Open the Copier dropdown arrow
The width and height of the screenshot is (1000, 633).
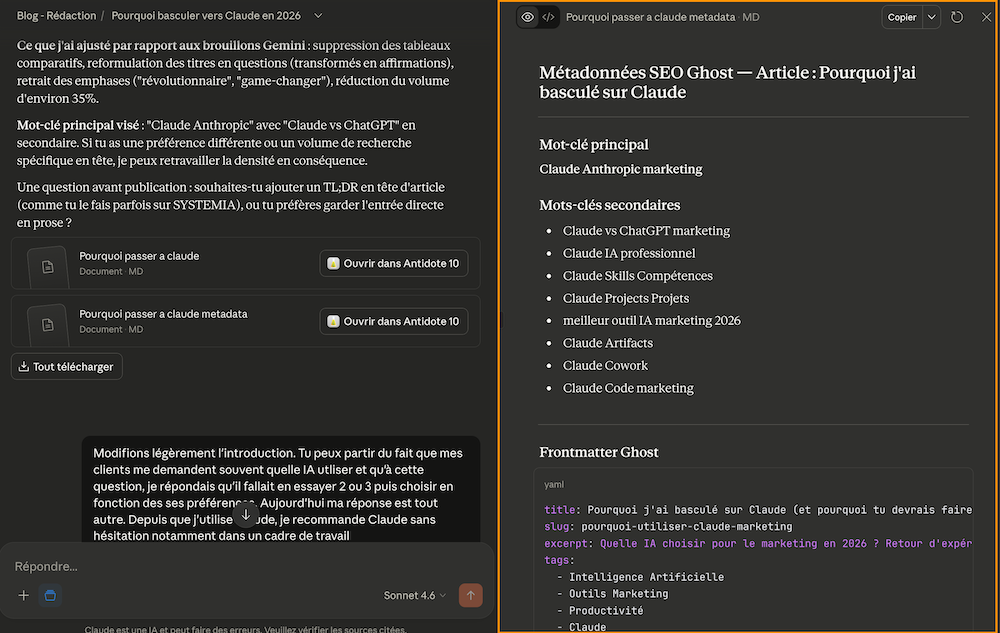click(932, 17)
